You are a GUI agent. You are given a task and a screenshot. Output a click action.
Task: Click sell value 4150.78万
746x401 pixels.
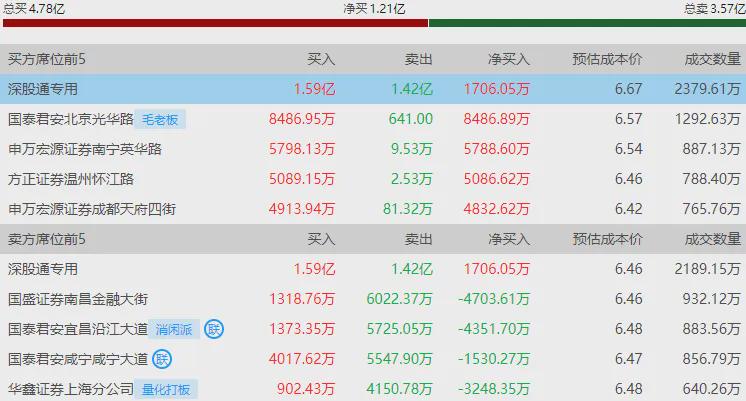coord(400,389)
